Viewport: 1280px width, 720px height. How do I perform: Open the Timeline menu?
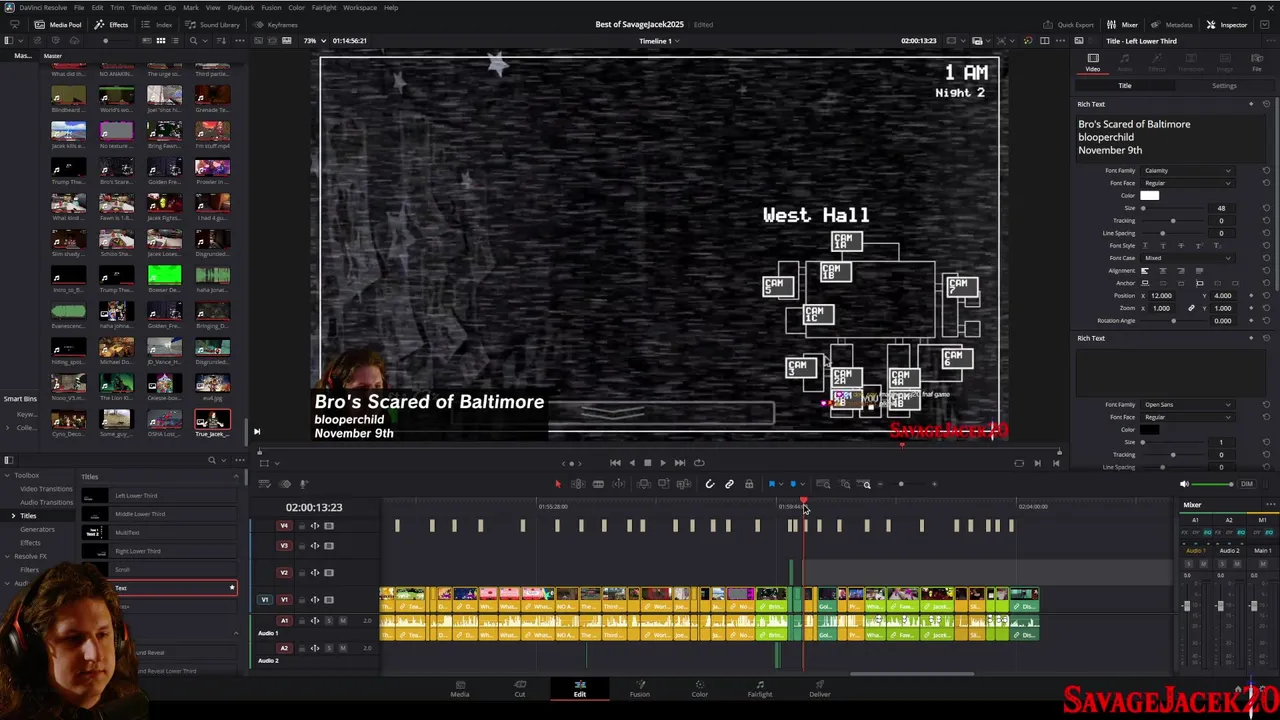pos(144,7)
